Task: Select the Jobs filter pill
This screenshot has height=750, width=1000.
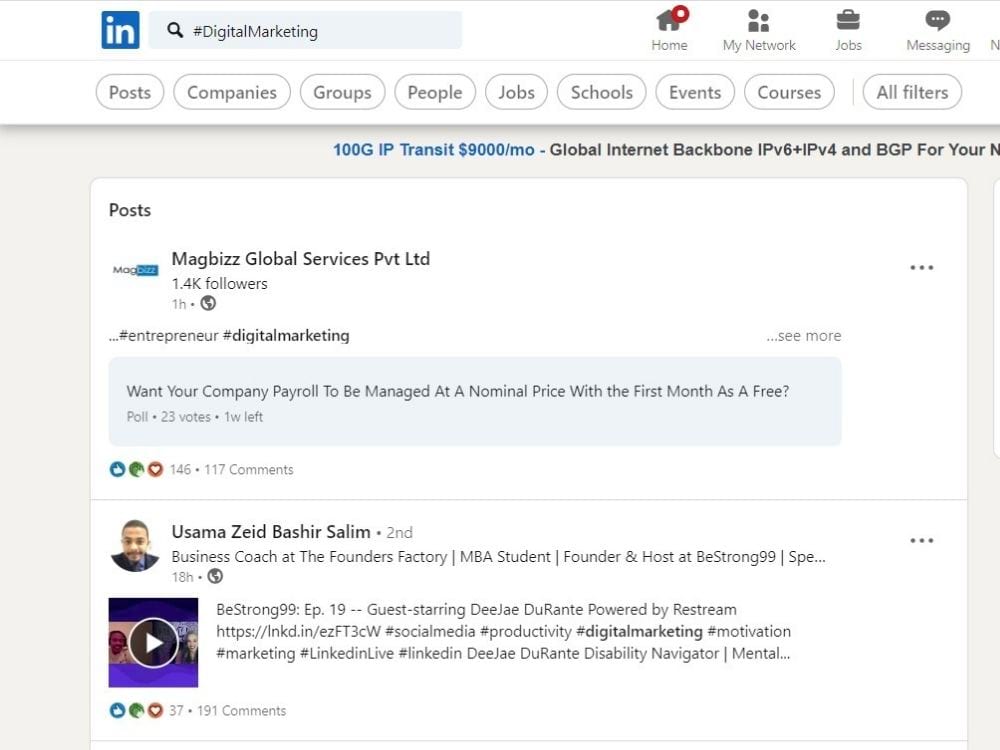Action: pyautogui.click(x=517, y=92)
